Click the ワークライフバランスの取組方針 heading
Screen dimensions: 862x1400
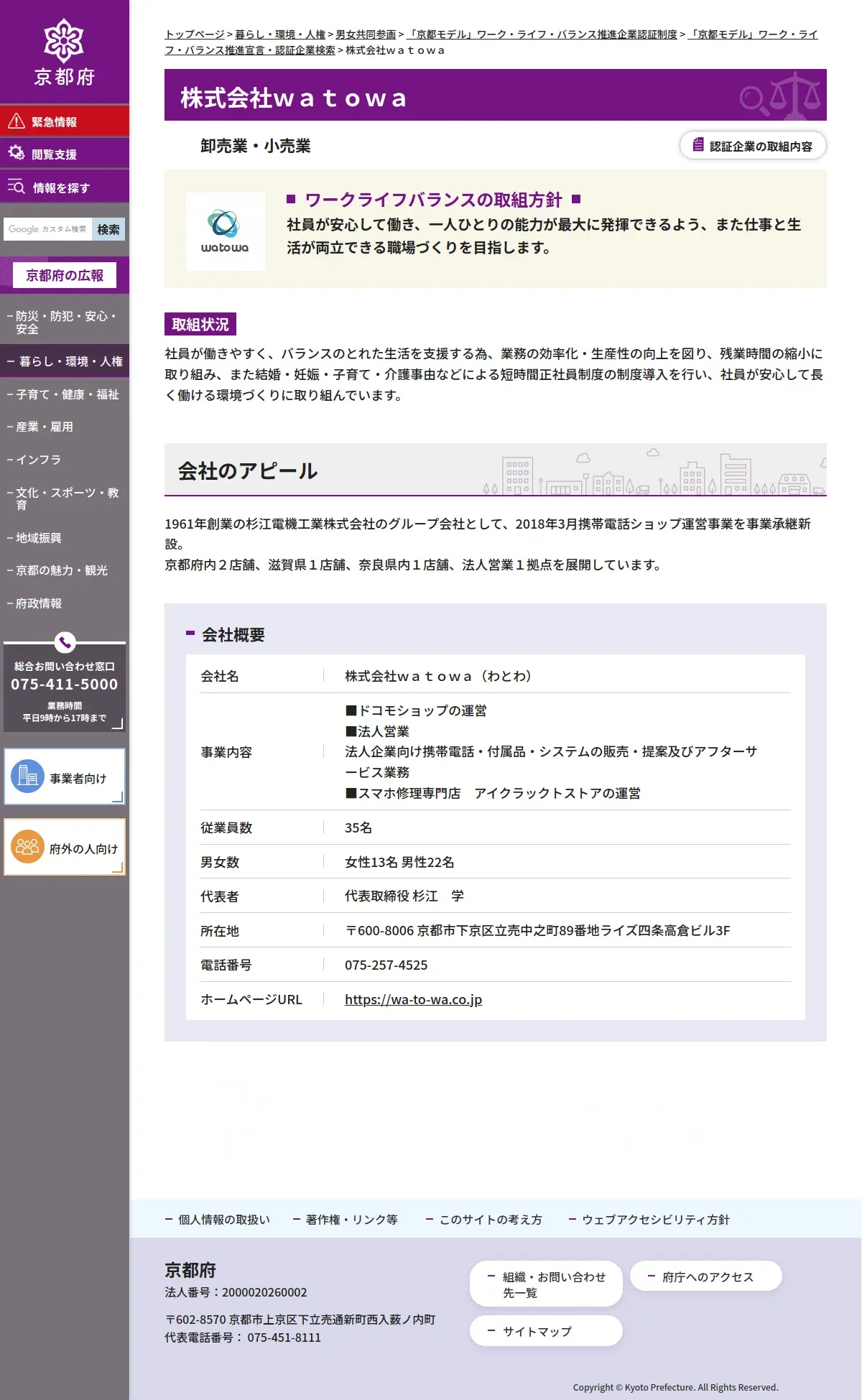coord(434,200)
